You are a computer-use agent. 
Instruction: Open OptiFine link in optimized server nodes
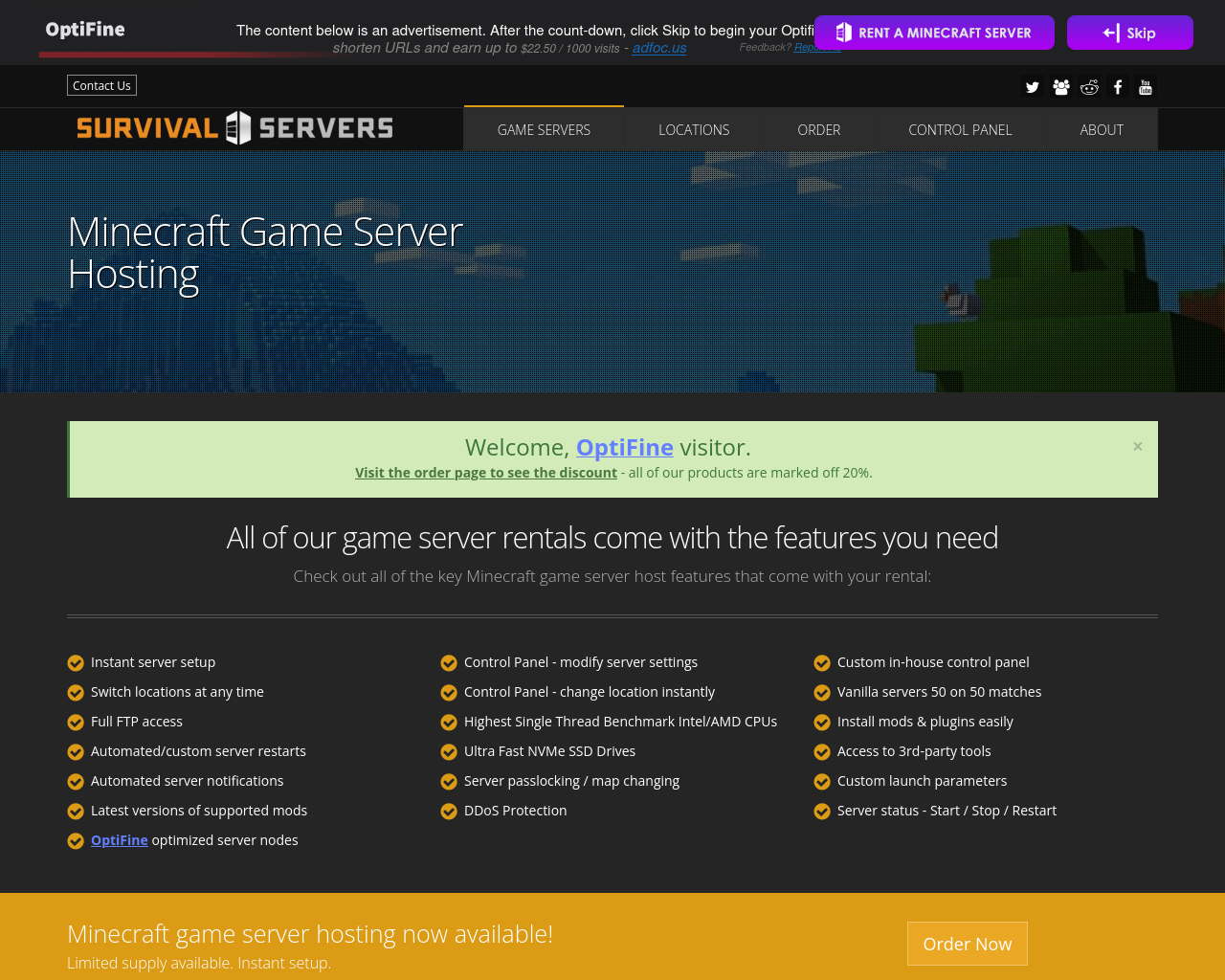120,840
